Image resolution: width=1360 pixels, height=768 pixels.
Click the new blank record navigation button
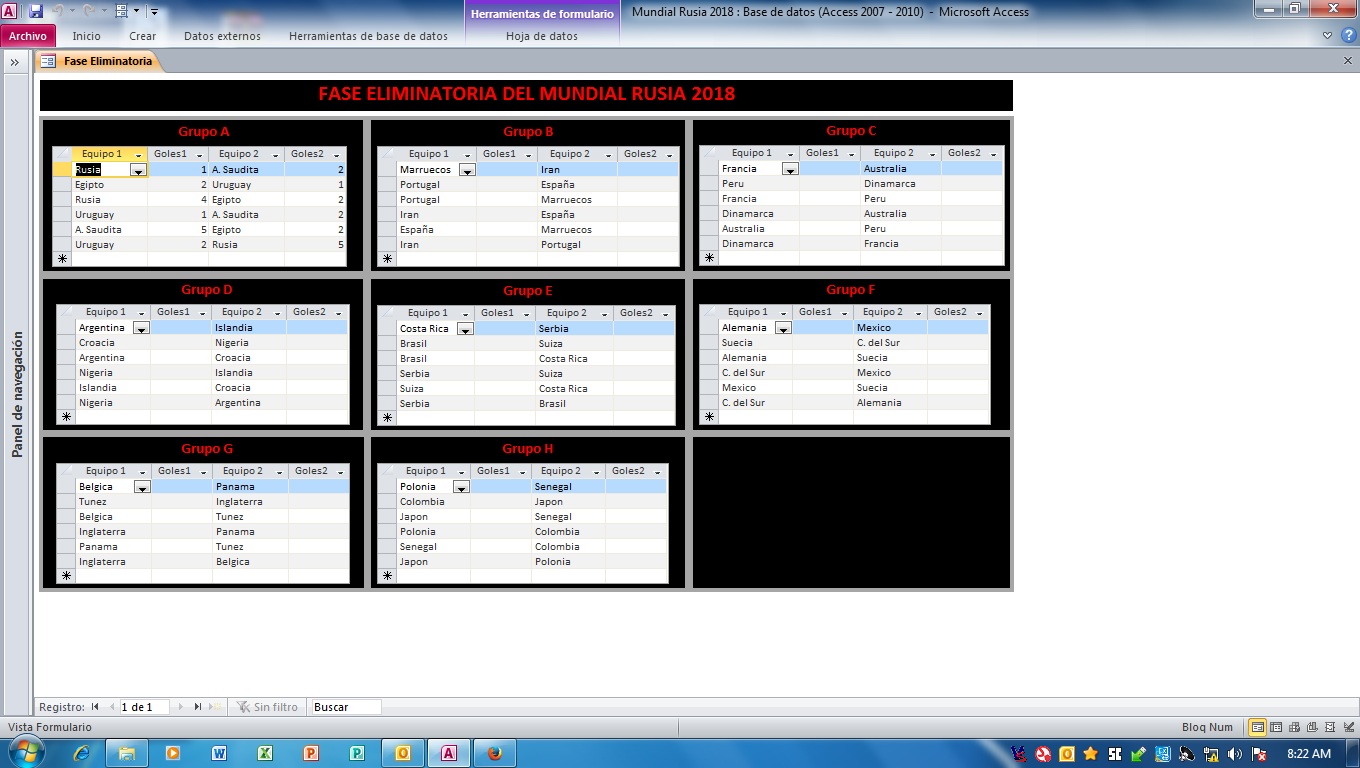tap(214, 707)
